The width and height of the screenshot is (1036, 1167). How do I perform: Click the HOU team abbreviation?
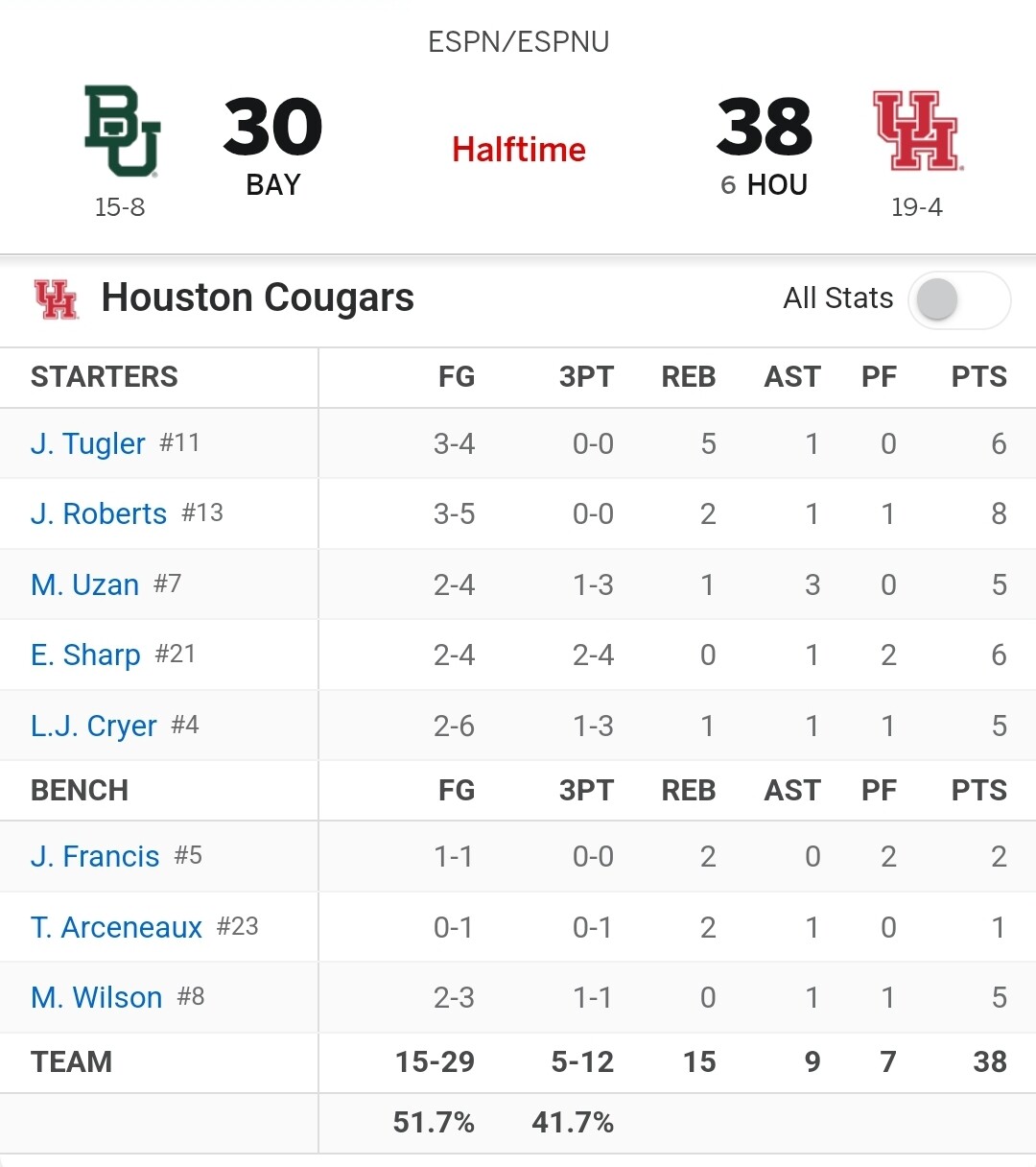tap(777, 184)
